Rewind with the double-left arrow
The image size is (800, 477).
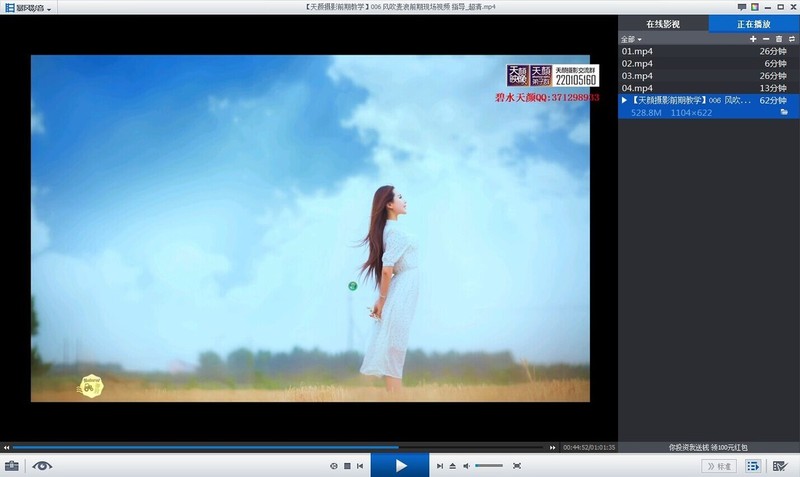point(7,447)
